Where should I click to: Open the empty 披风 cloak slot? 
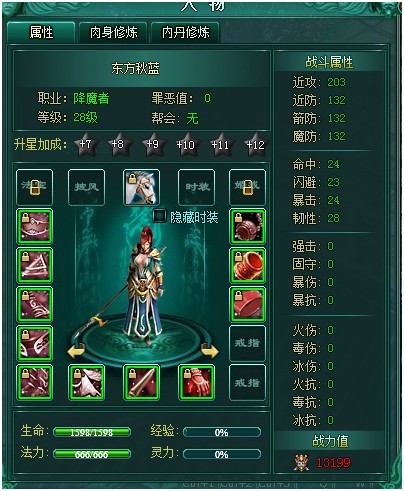pyautogui.click(x=86, y=187)
